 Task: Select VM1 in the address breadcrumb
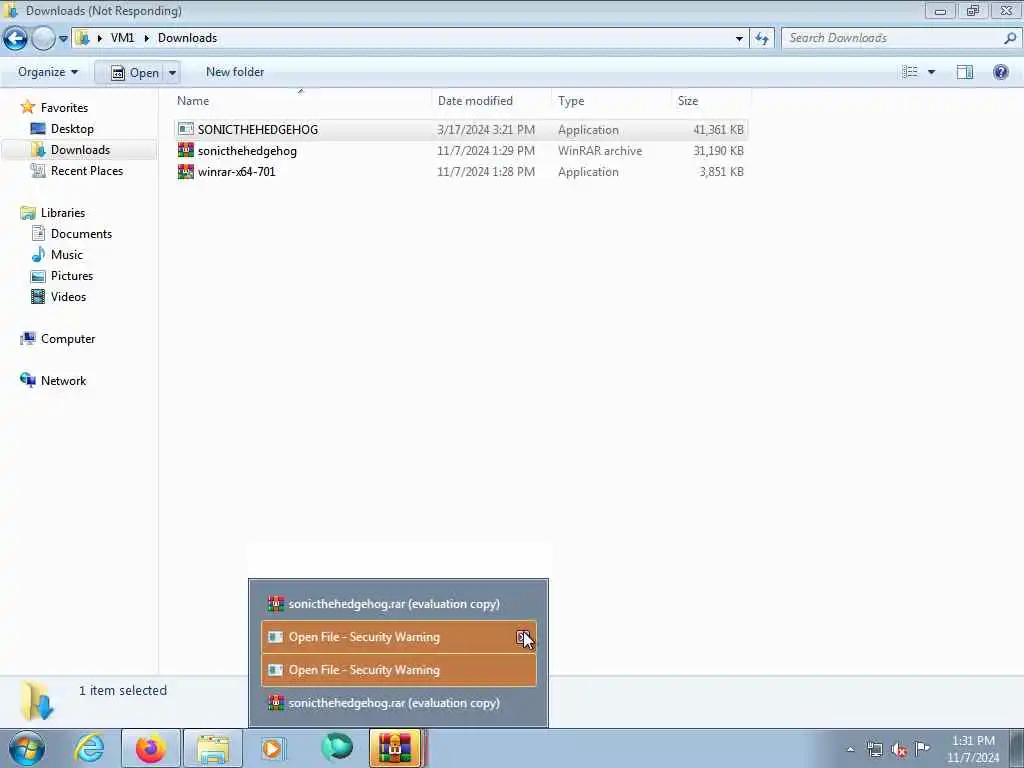[x=122, y=38]
